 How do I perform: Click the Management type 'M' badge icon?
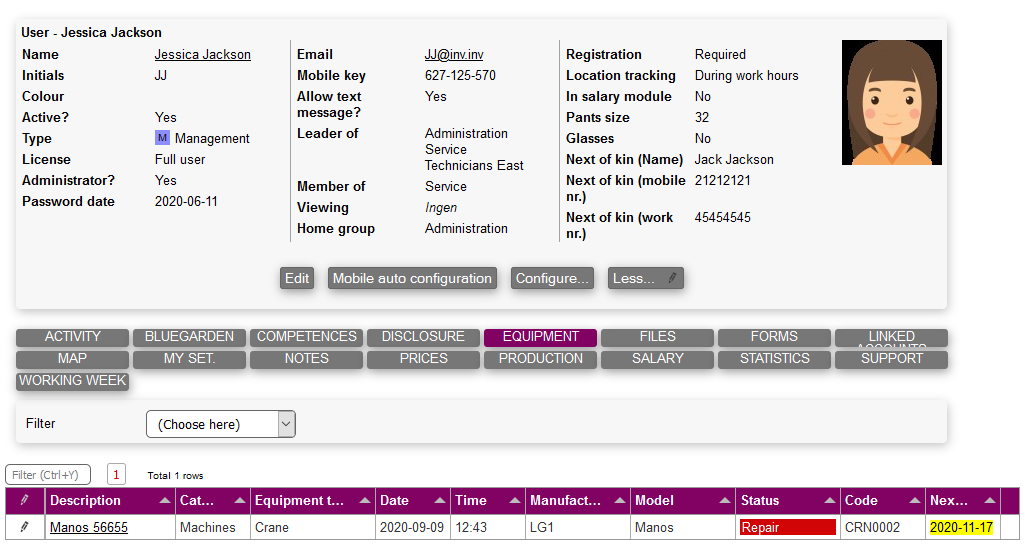click(x=162, y=138)
